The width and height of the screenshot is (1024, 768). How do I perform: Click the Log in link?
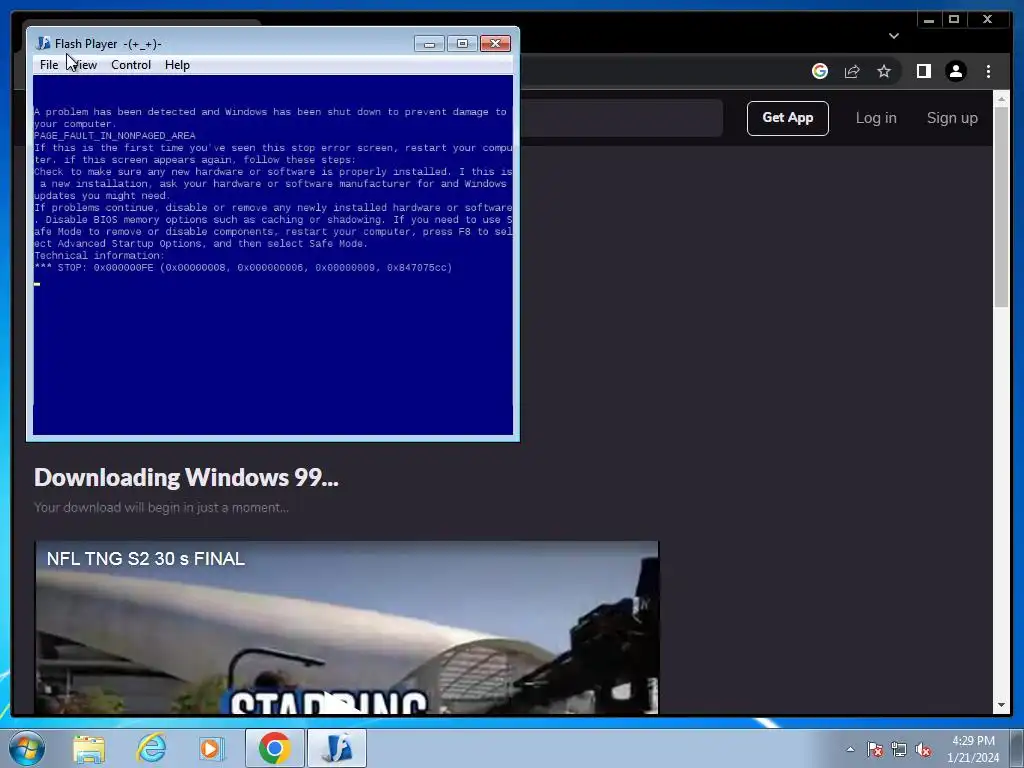click(876, 118)
